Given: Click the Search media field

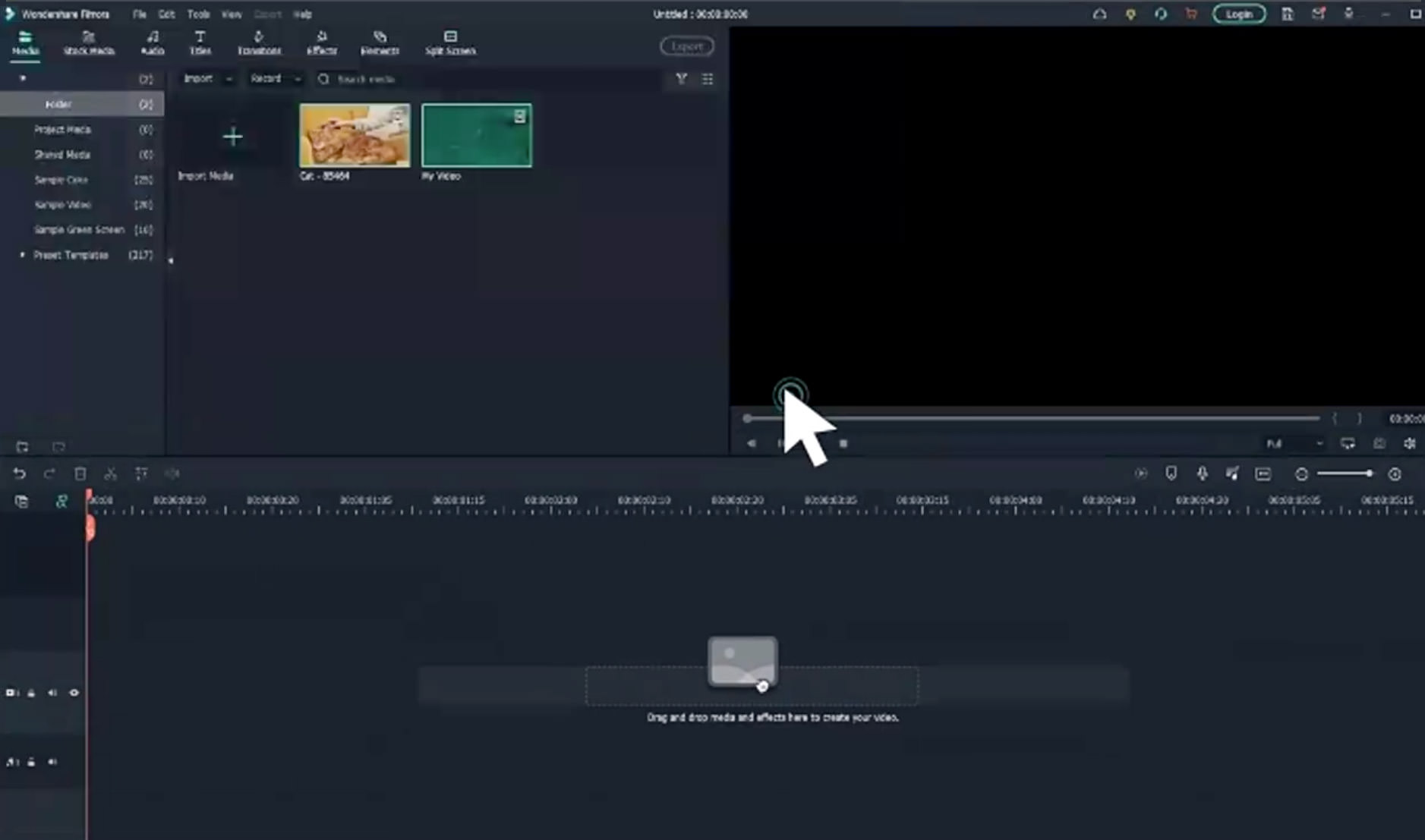Looking at the screenshot, I should (486, 79).
